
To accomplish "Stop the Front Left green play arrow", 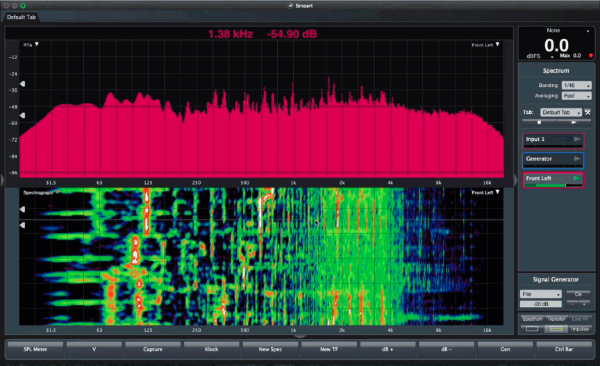I will pyautogui.click(x=577, y=178).
